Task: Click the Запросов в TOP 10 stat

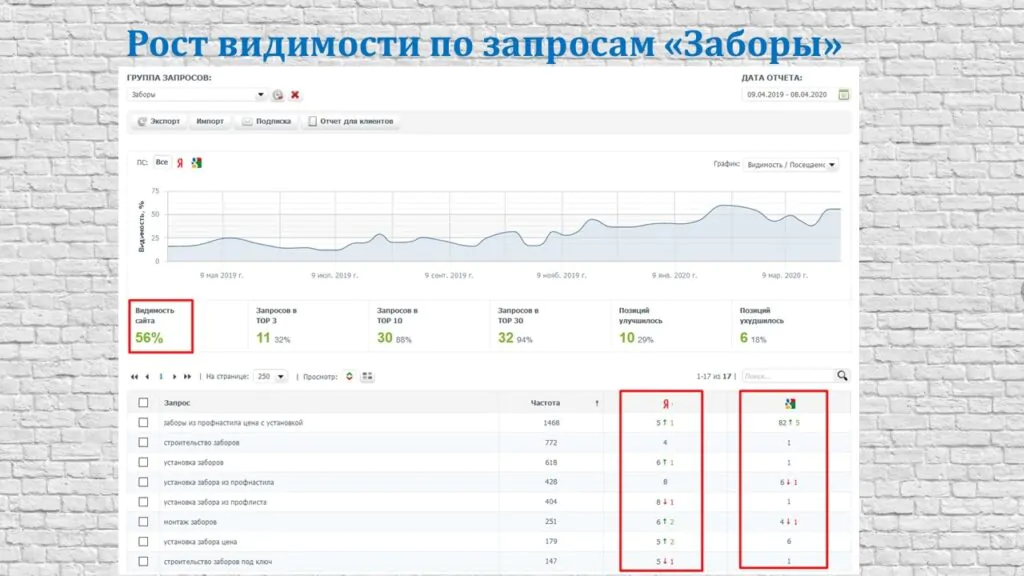Action: 396,325
